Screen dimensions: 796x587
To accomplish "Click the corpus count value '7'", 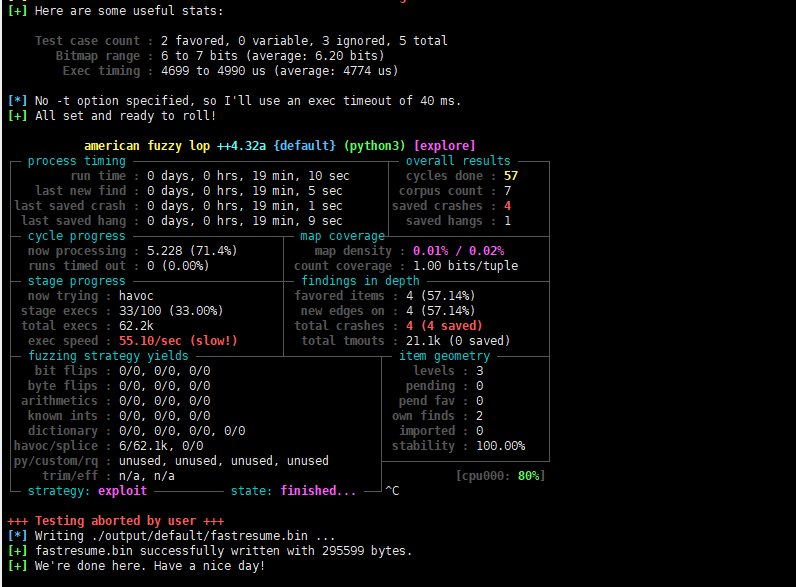I will pyautogui.click(x=507, y=191).
